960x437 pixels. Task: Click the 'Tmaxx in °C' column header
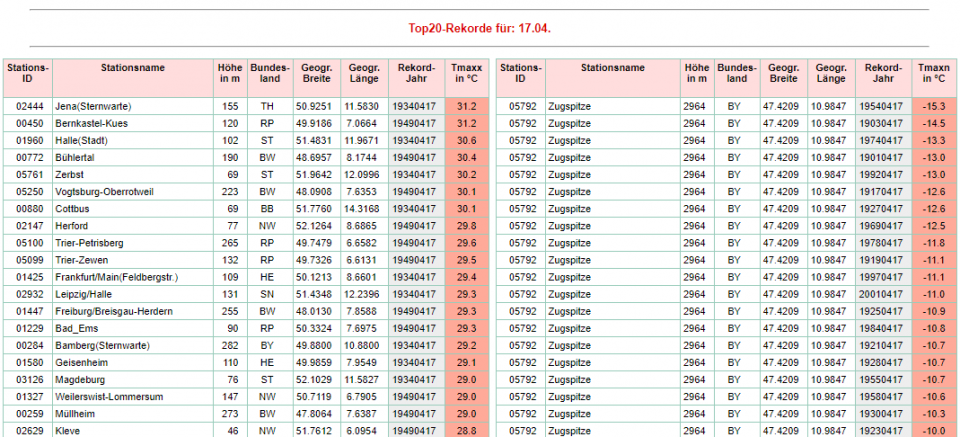click(466, 73)
